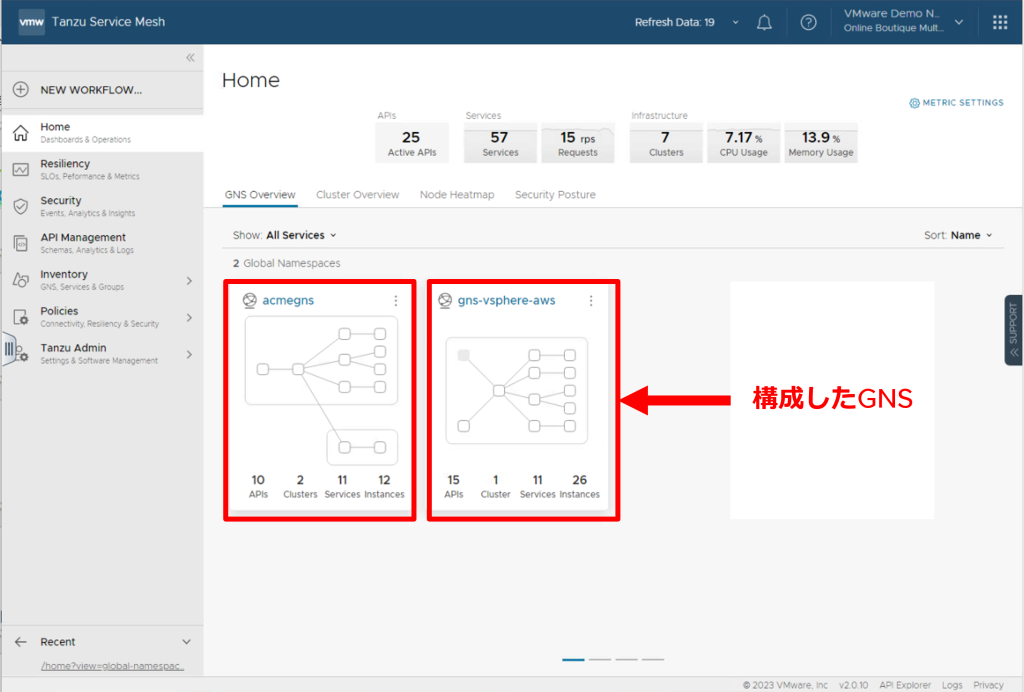Open the notifications bell

click(764, 22)
